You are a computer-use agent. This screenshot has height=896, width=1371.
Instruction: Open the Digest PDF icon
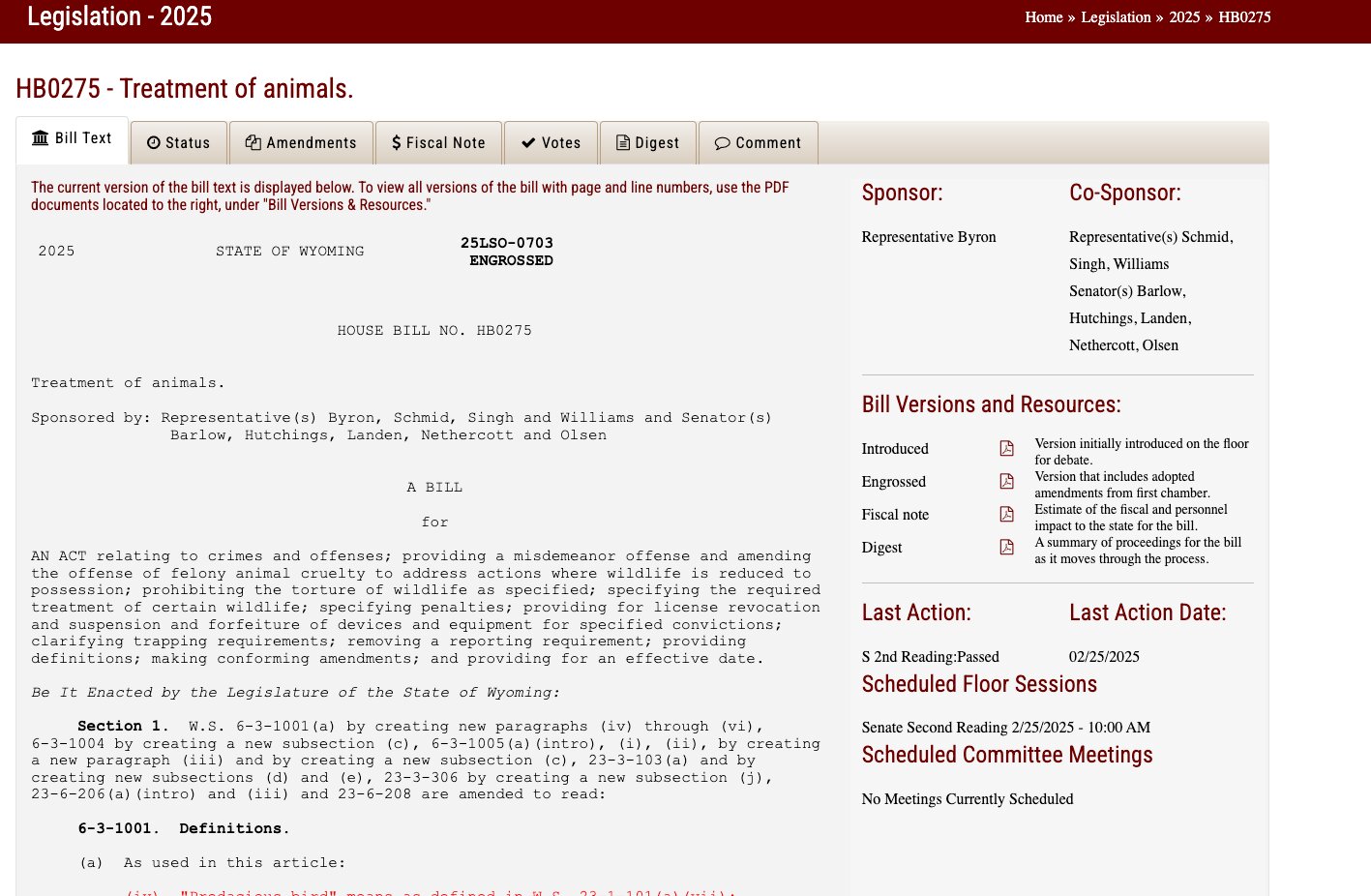[x=1006, y=547]
